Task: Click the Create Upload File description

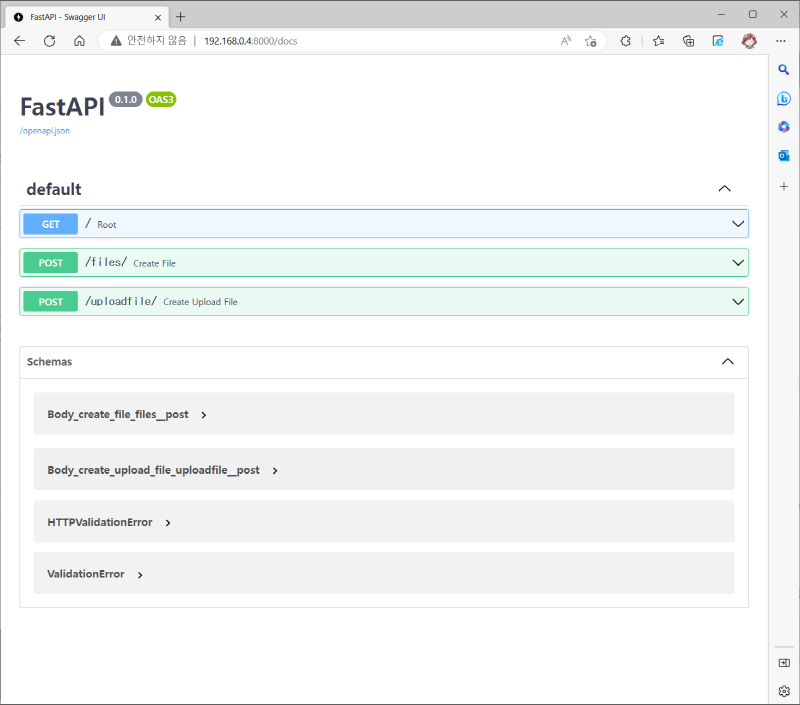Action: tap(201, 302)
